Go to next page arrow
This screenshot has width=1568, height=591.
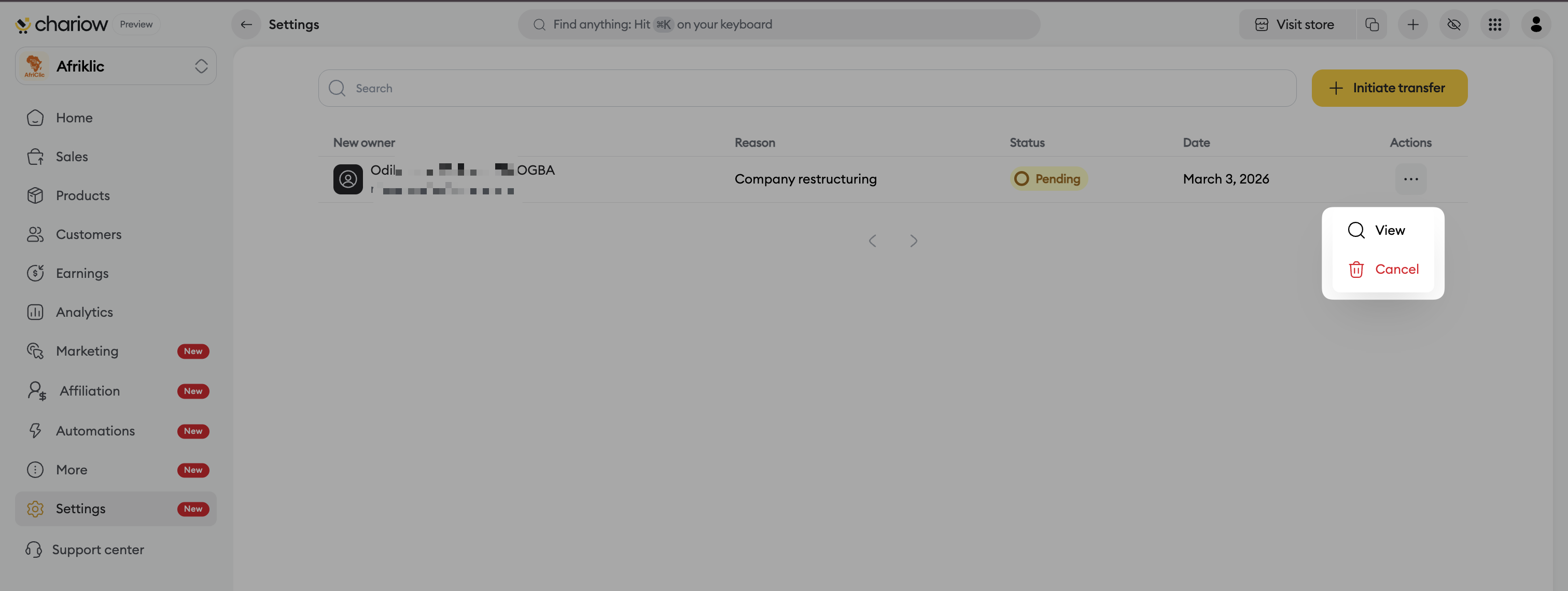(913, 241)
